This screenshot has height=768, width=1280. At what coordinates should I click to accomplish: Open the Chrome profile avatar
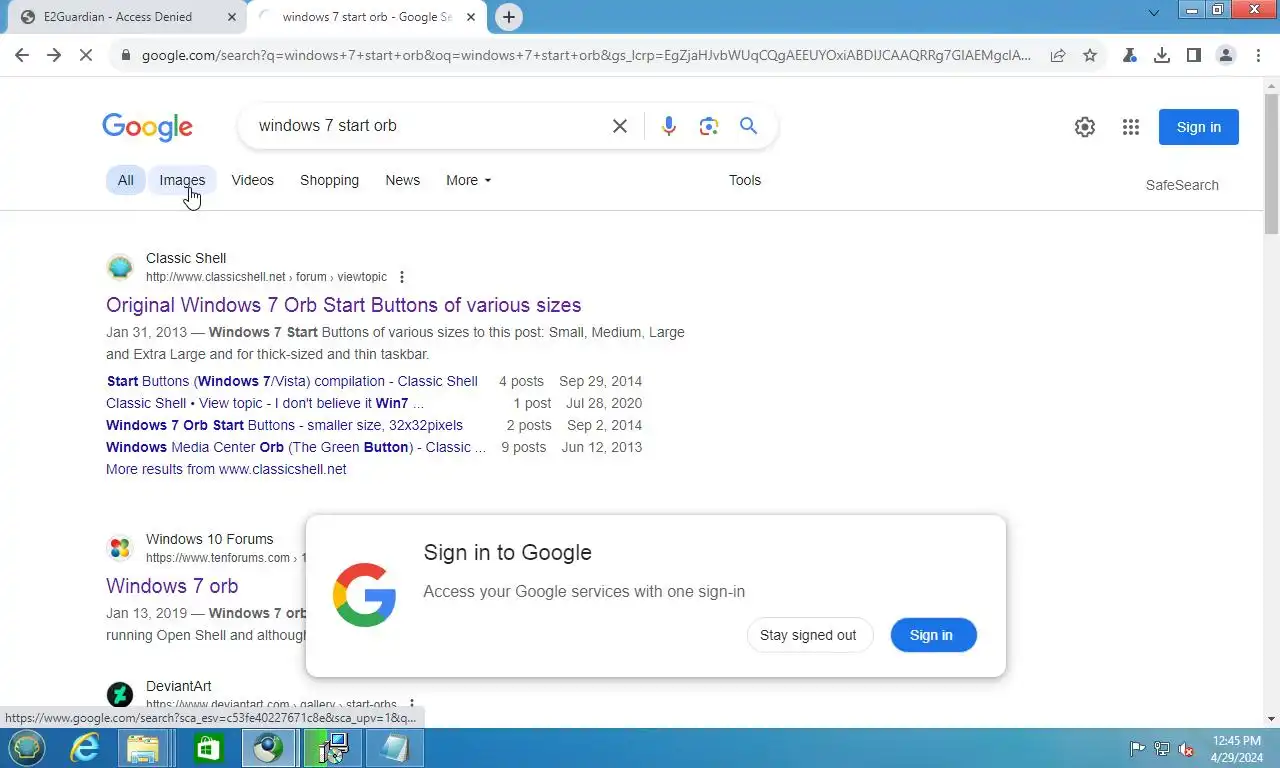pyautogui.click(x=1226, y=56)
